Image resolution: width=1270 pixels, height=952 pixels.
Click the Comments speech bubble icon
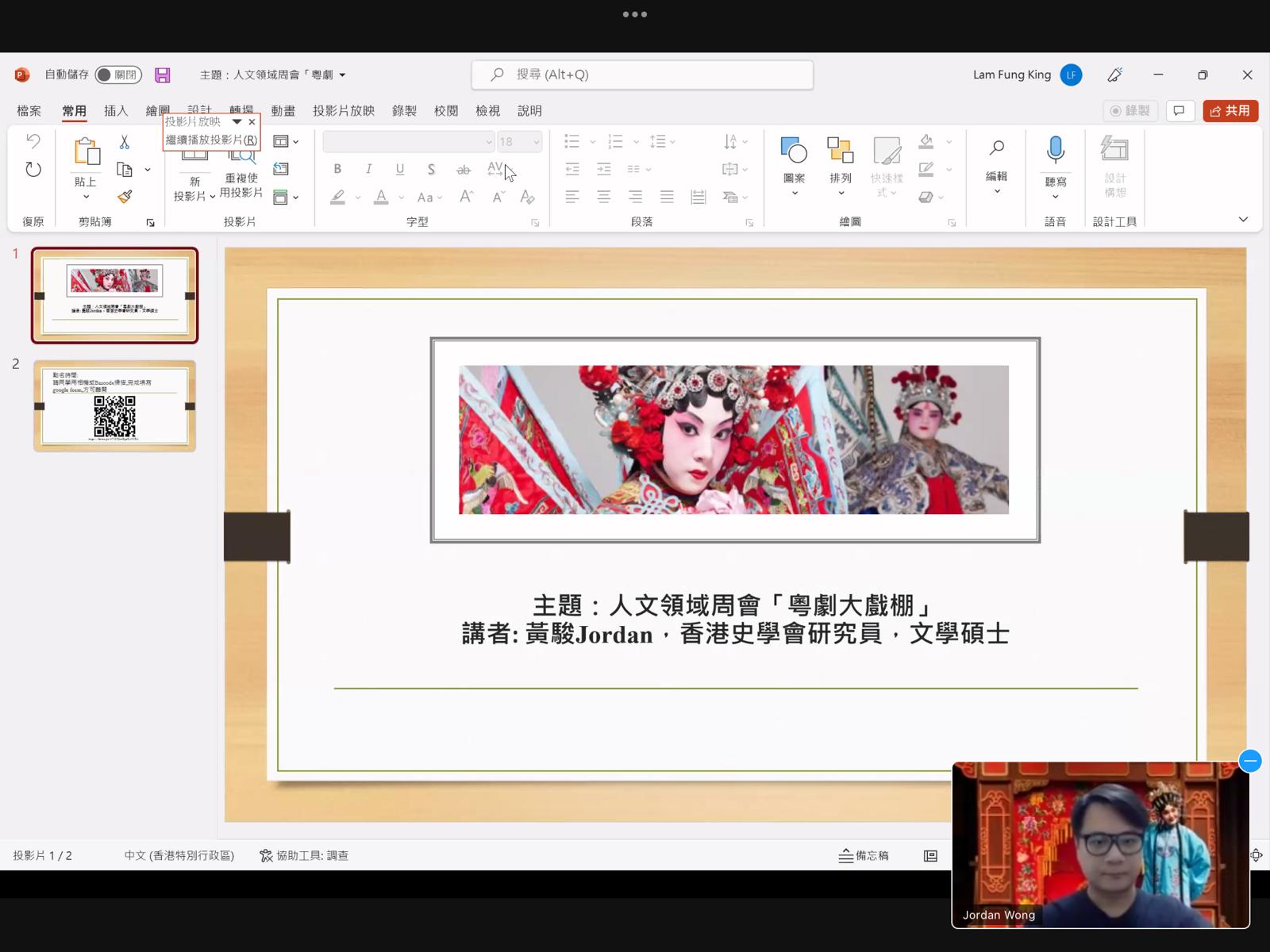click(1180, 111)
